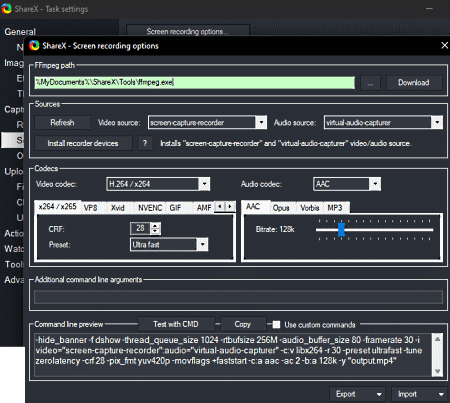The width and height of the screenshot is (450, 403).
Task: Switch to the NVENC tab
Action: click(x=150, y=208)
